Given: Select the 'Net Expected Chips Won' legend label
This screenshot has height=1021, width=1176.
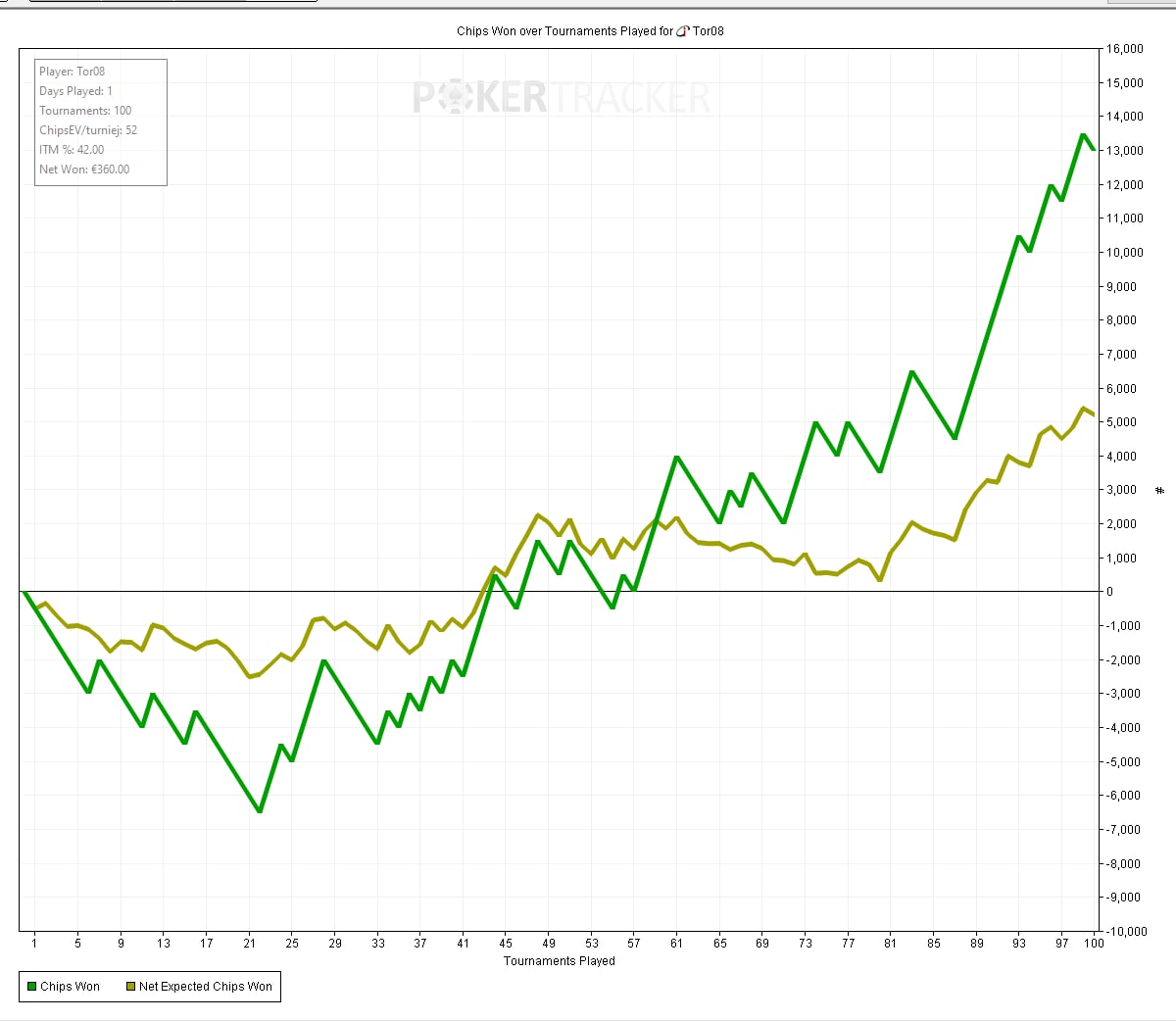Looking at the screenshot, I should tap(206, 987).
